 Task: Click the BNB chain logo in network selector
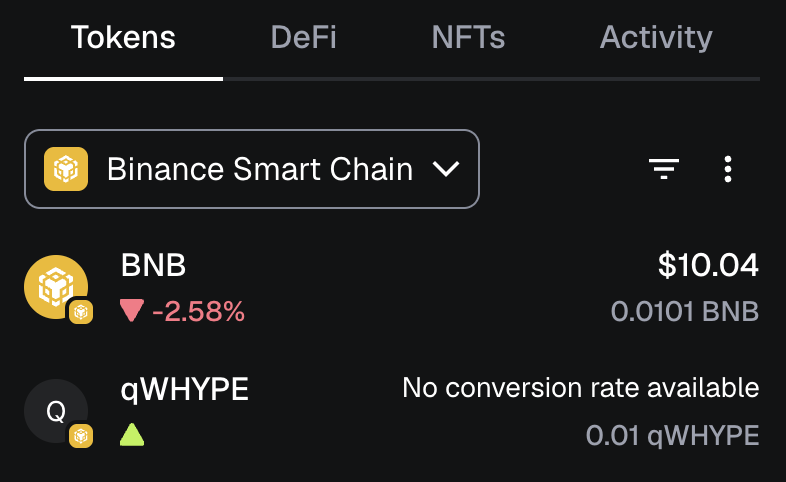(x=66, y=169)
